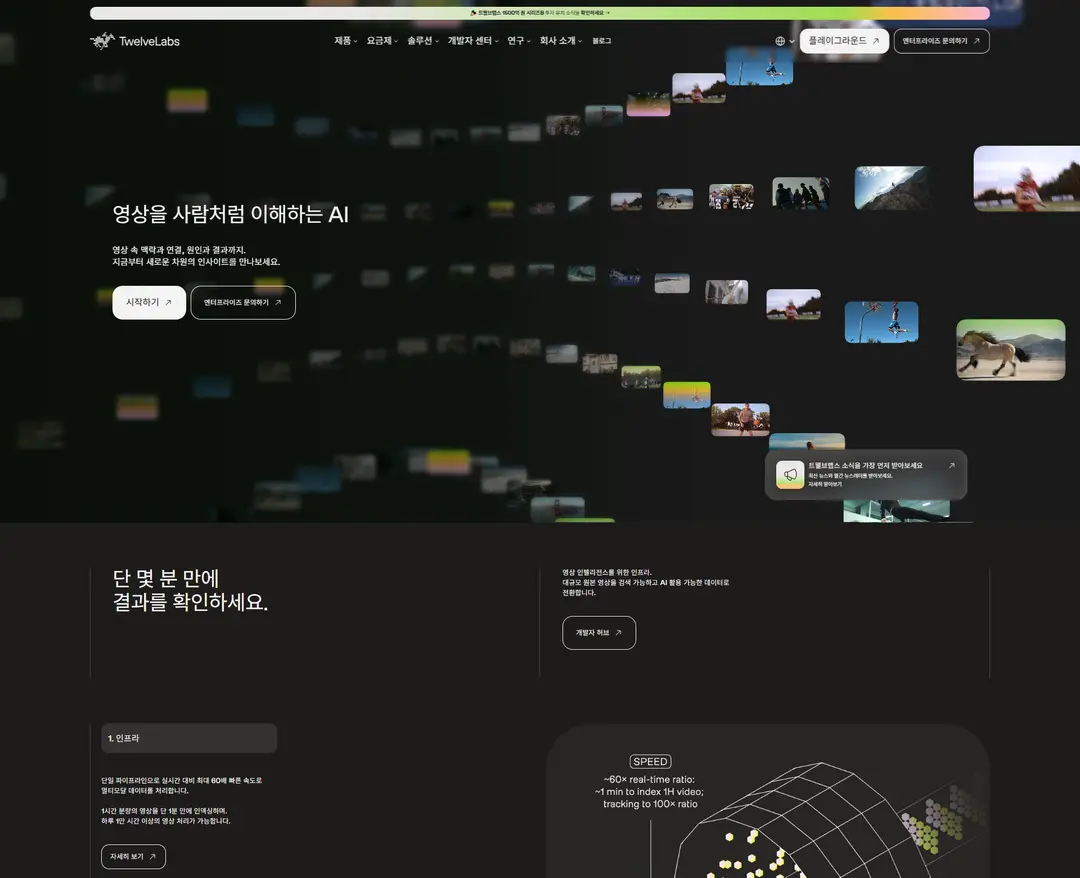This screenshot has width=1080, height=878.
Task: Open the galloping horse video thumbnail
Action: coord(1010,350)
